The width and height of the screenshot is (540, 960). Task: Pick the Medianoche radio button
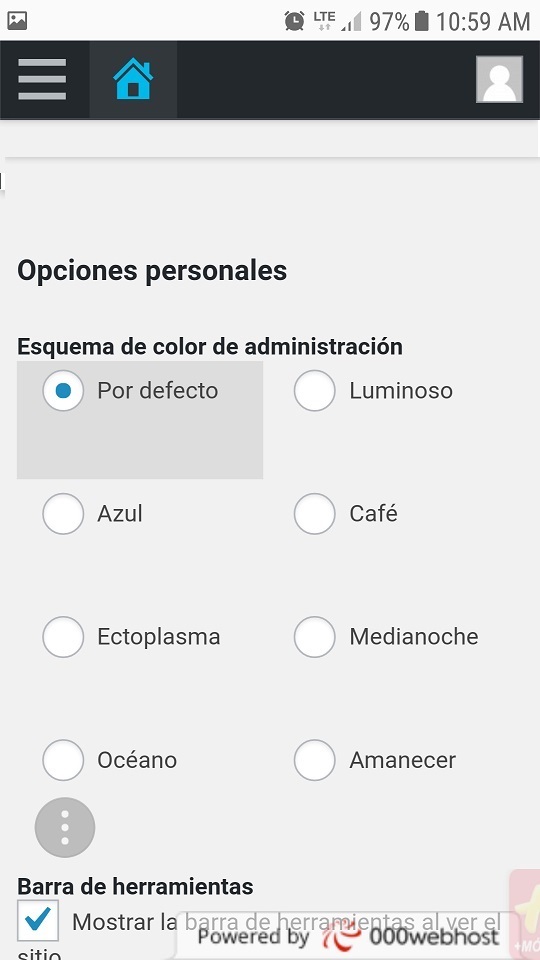[x=315, y=637]
